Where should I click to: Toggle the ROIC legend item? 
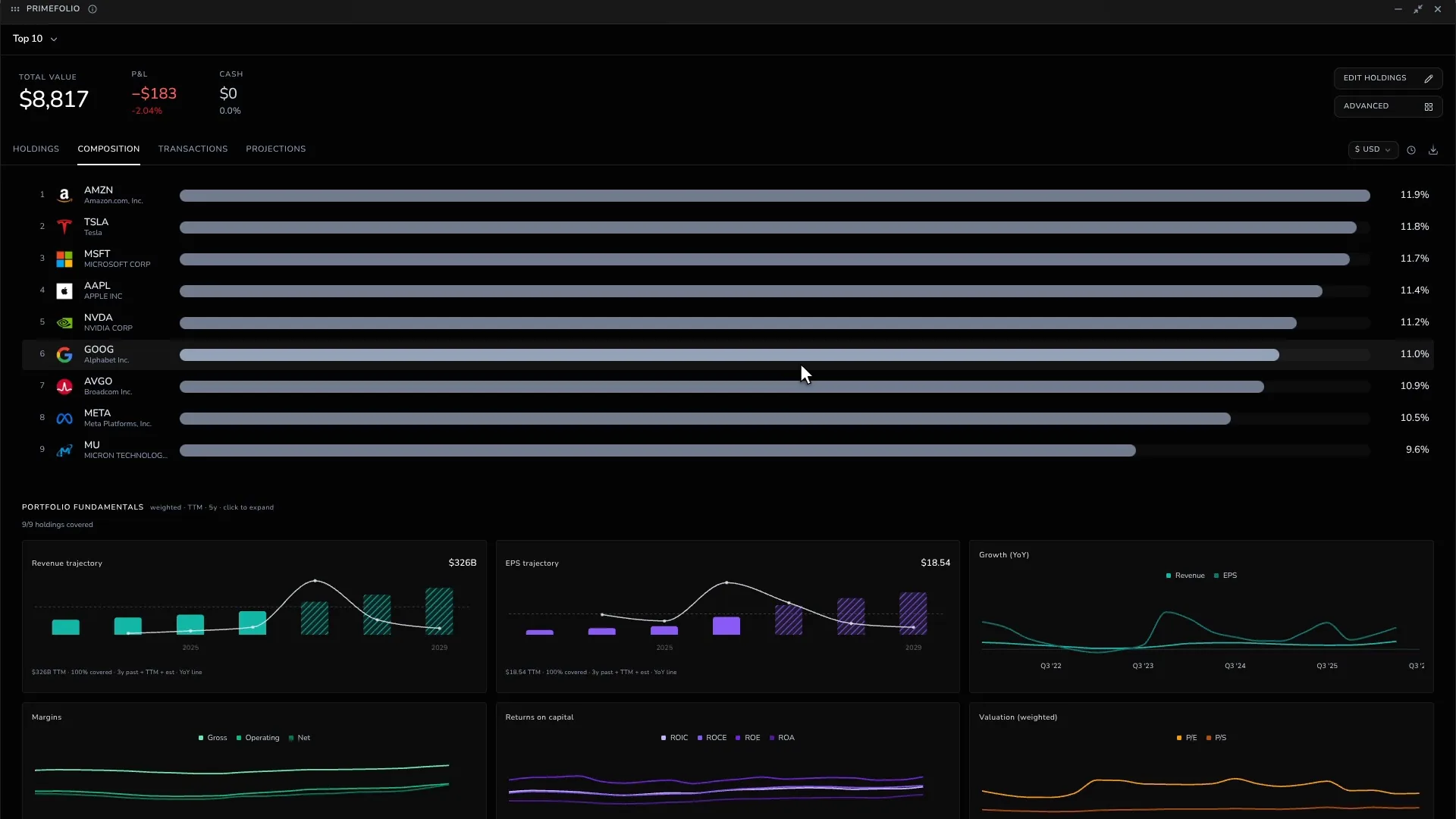675,738
